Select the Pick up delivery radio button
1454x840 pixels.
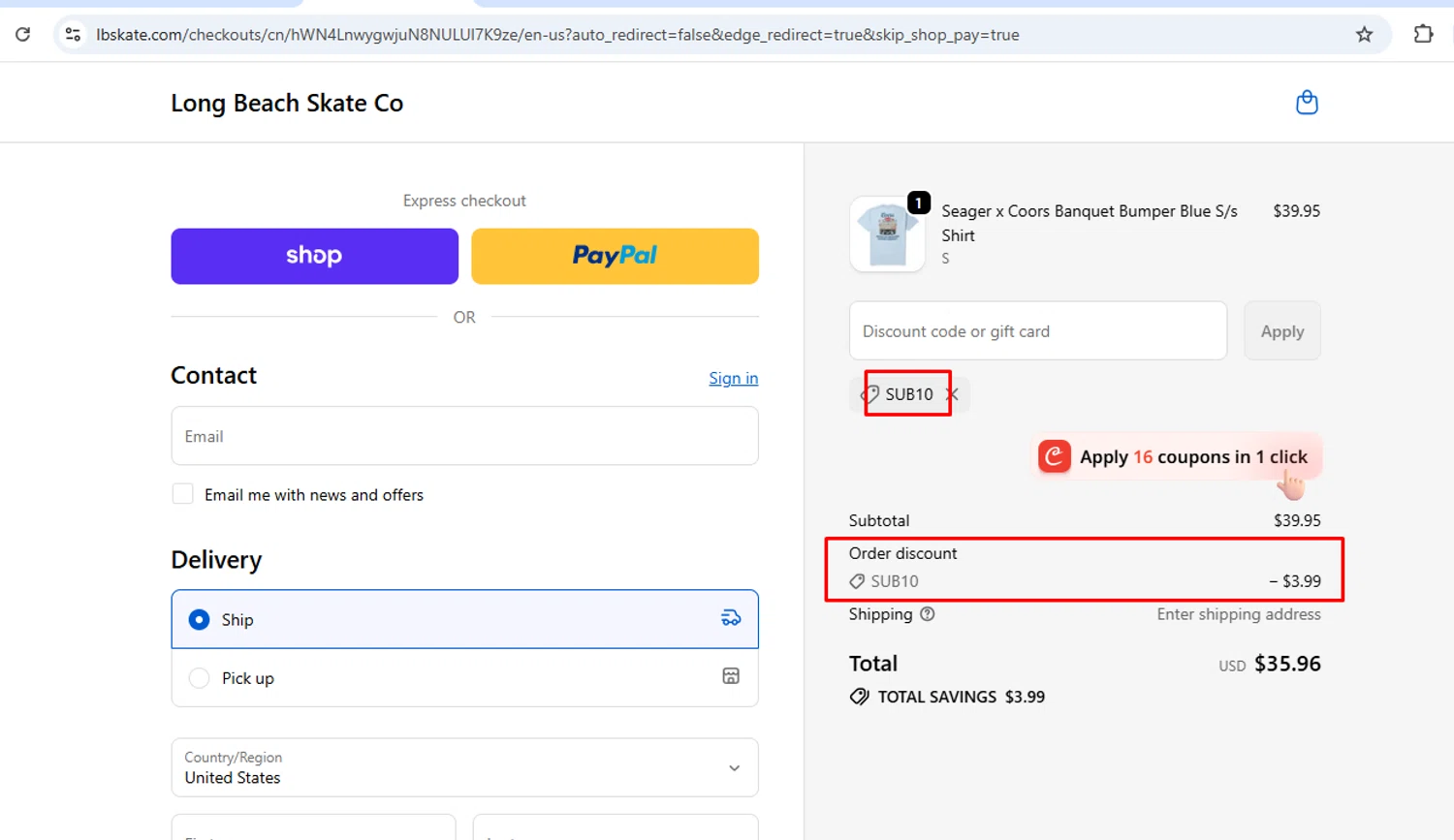pos(199,678)
